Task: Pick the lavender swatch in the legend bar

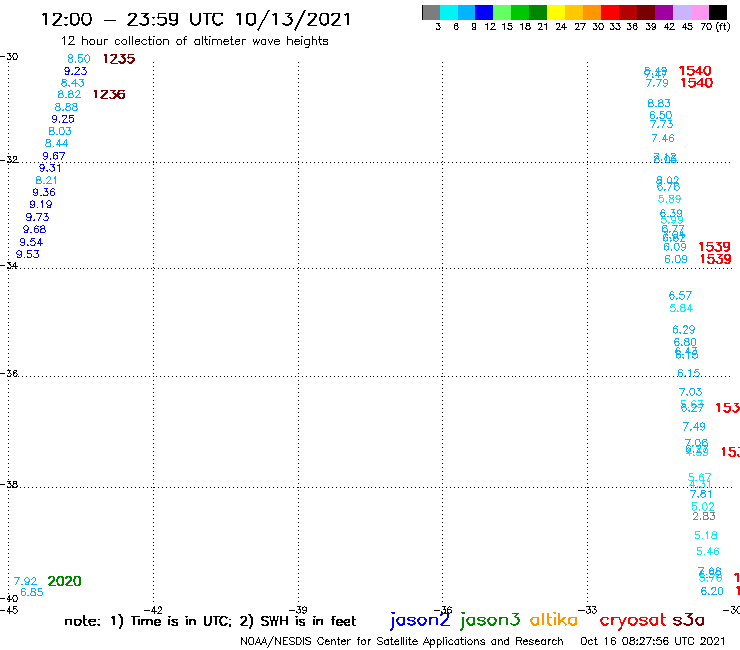Action: (x=681, y=12)
